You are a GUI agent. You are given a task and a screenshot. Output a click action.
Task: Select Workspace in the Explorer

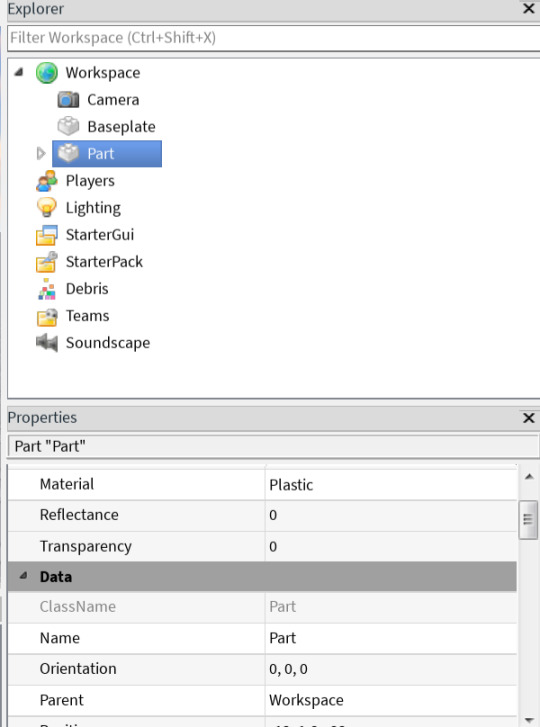point(102,73)
